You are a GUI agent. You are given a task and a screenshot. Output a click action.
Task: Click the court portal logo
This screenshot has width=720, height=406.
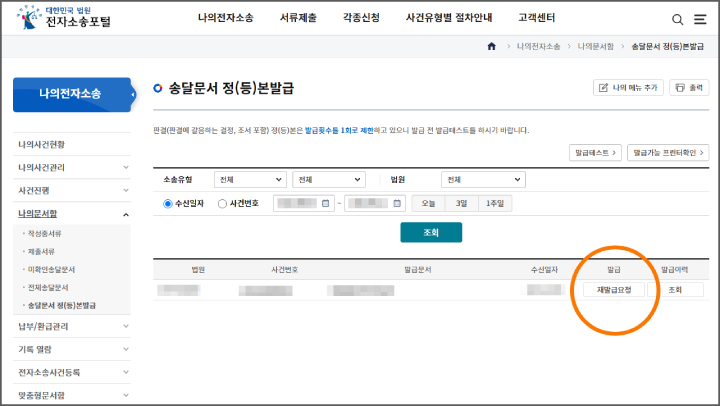click(64, 17)
